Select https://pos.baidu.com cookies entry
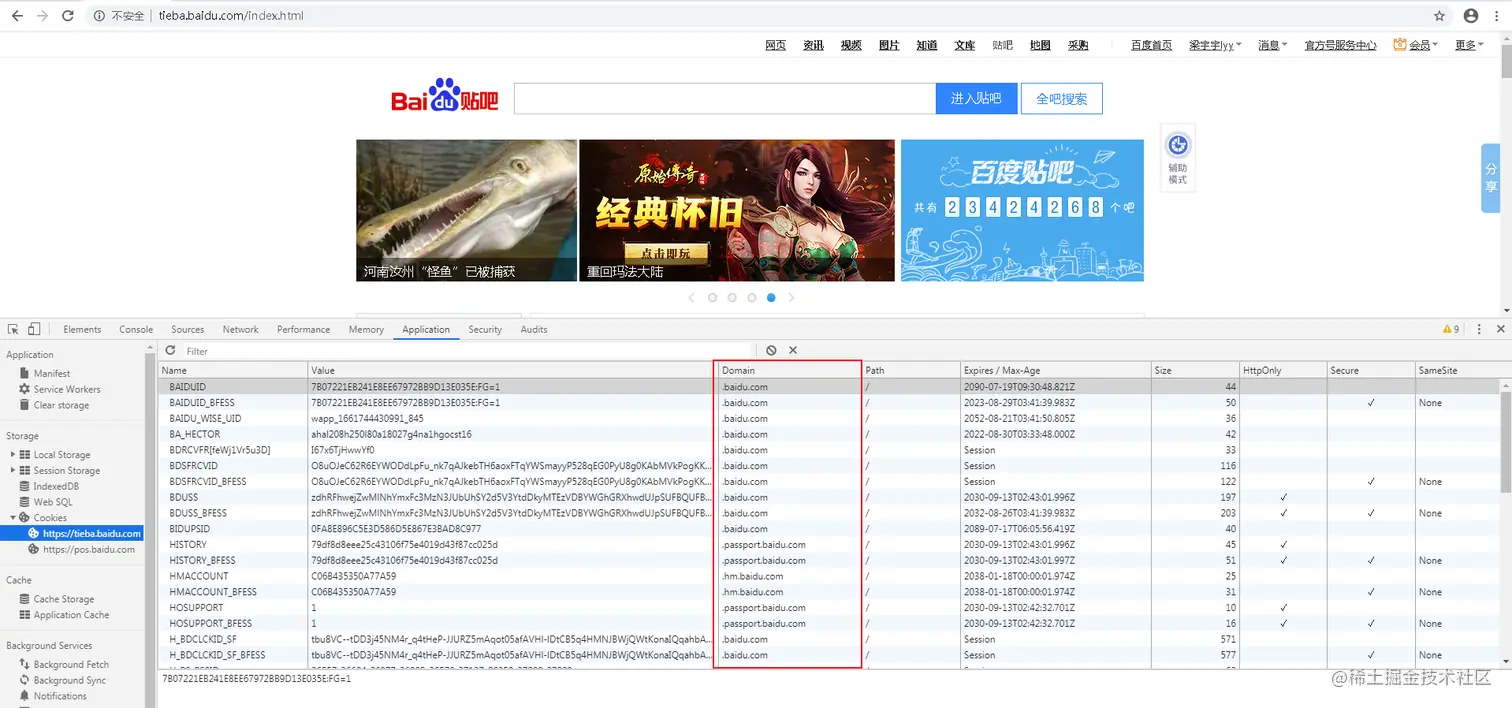1512x708 pixels. [x=88, y=549]
